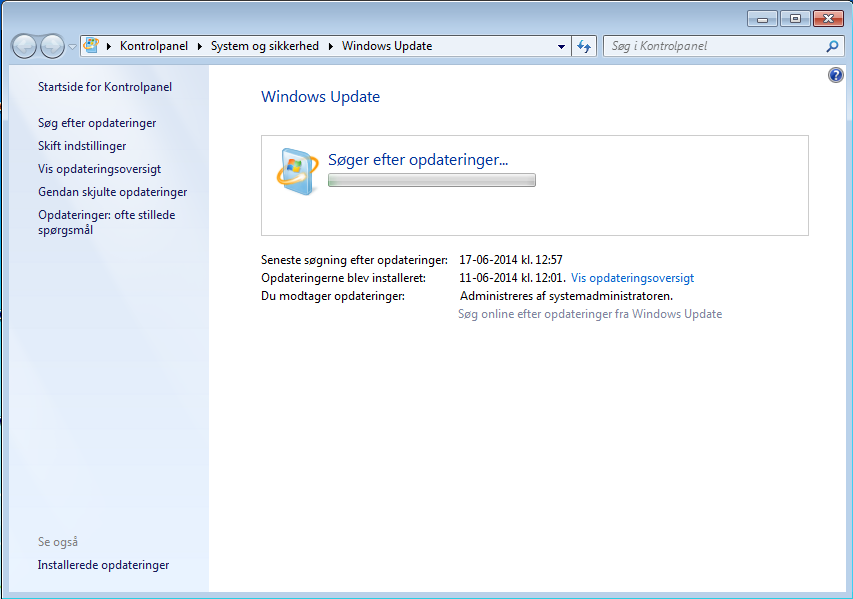
Task: Click the Control Panel icon in address bar
Action: (91, 46)
